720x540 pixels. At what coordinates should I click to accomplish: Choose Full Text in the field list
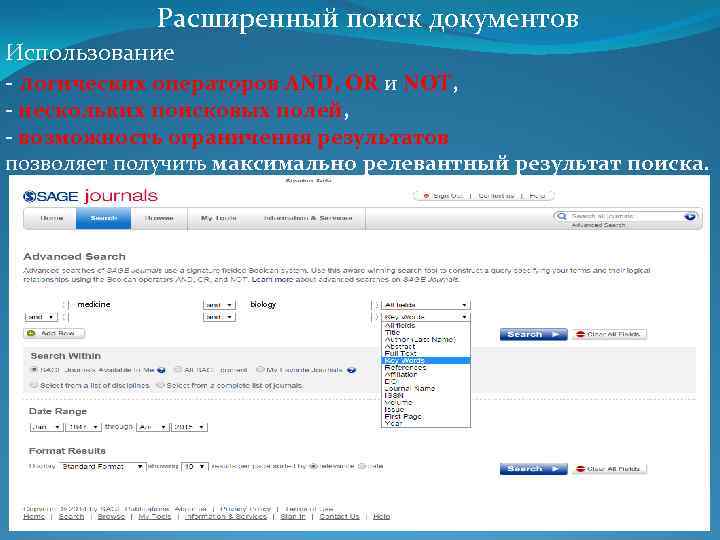pos(426,354)
